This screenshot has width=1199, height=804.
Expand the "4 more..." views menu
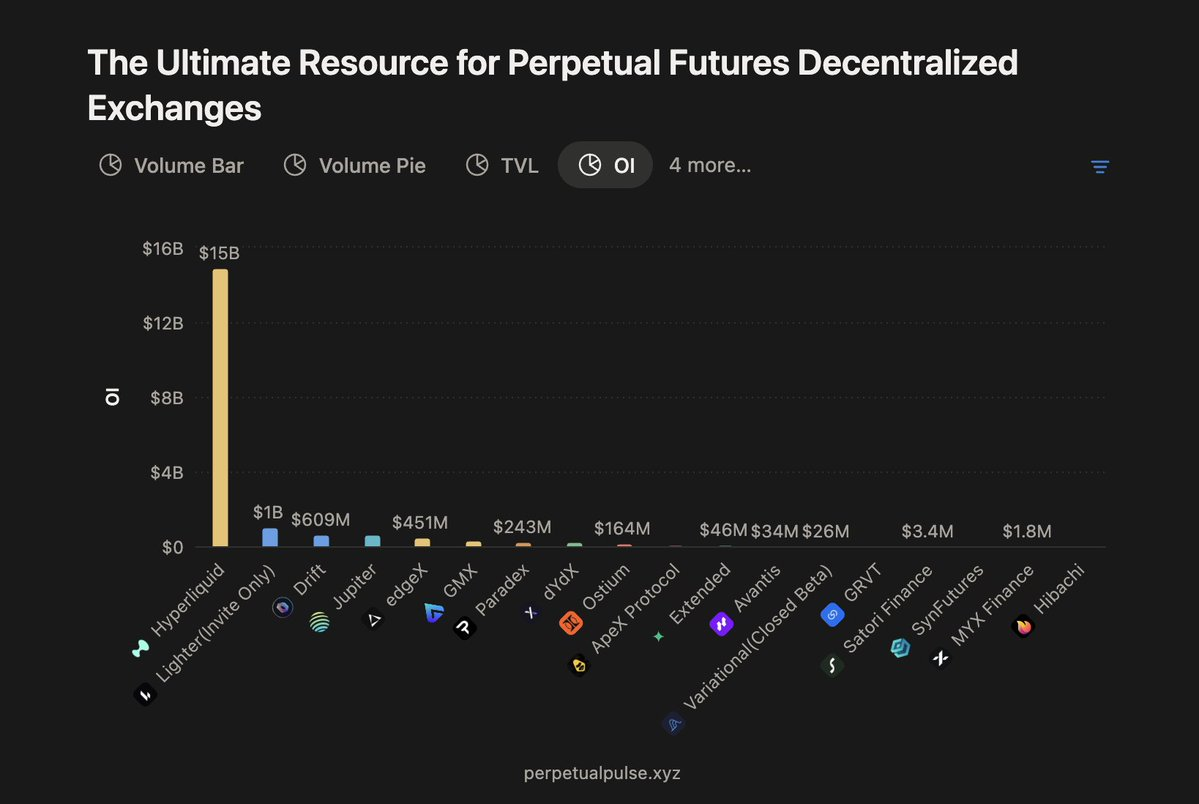click(x=710, y=165)
